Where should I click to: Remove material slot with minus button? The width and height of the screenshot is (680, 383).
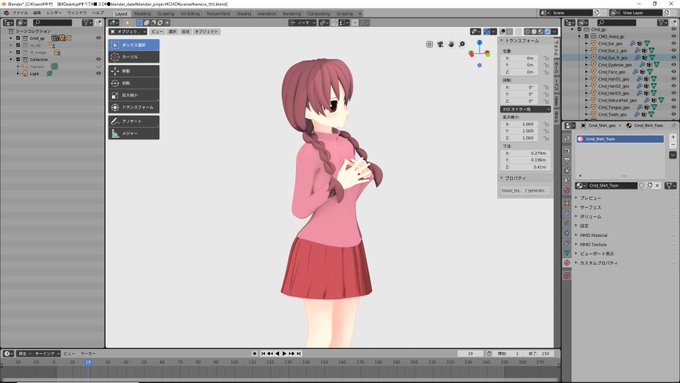pyautogui.click(x=673, y=145)
